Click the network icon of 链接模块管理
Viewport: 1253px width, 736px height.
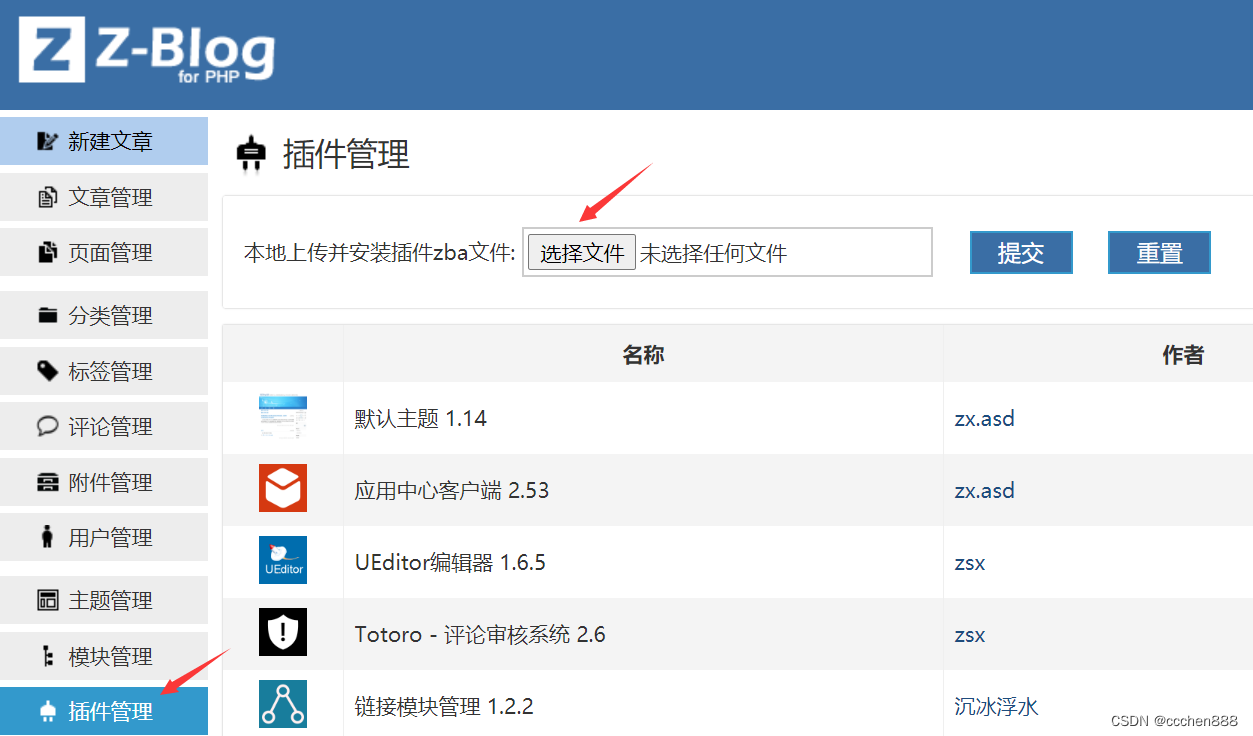(x=284, y=705)
